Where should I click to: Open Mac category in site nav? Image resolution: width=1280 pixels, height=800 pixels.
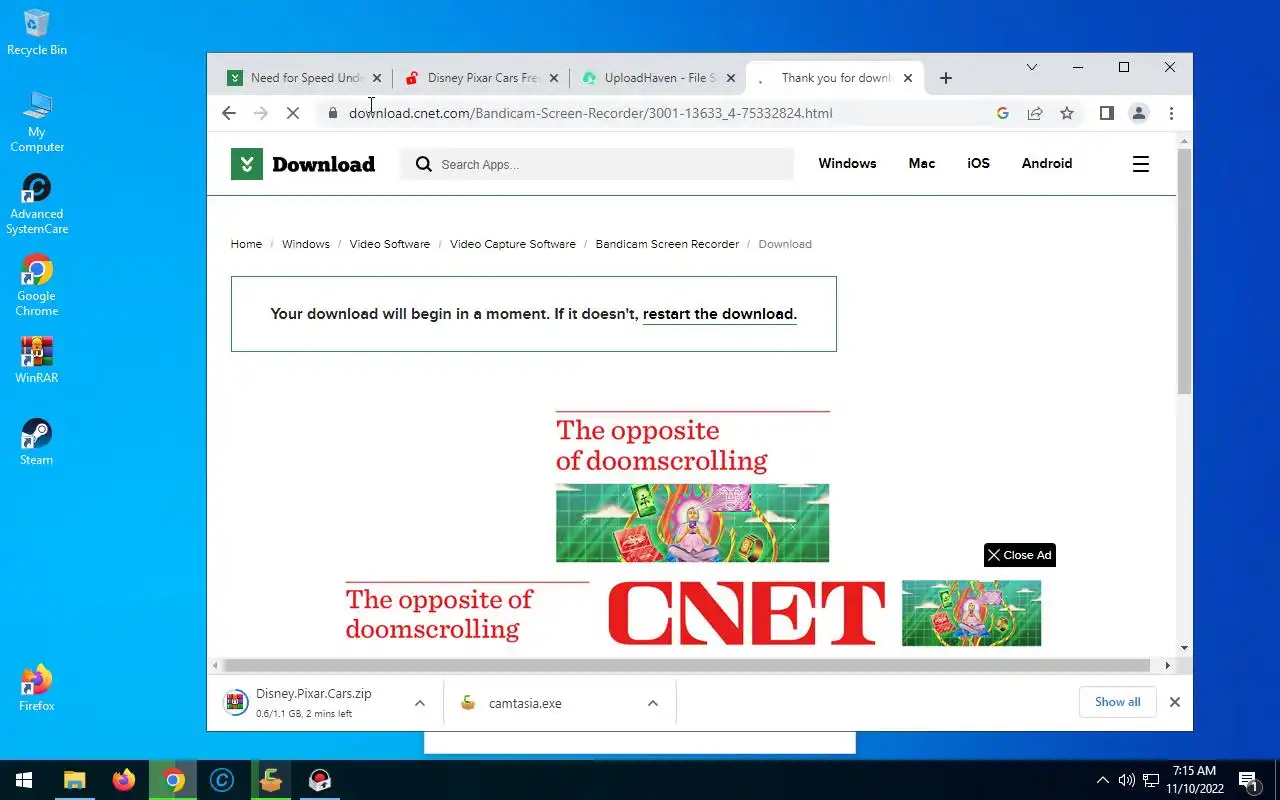(922, 163)
